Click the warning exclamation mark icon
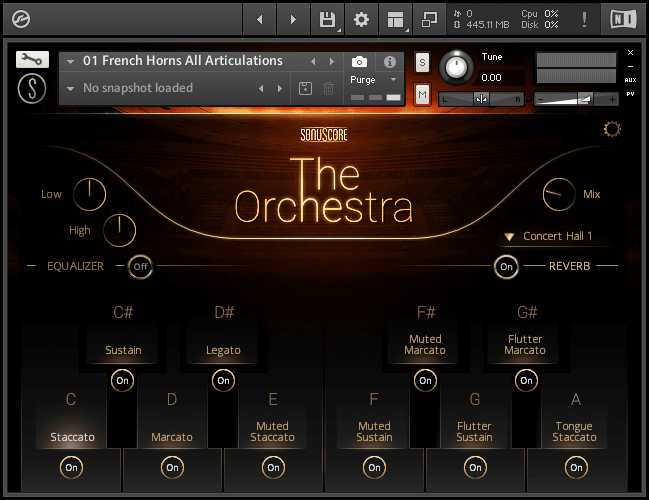649x500 pixels. pos(584,19)
